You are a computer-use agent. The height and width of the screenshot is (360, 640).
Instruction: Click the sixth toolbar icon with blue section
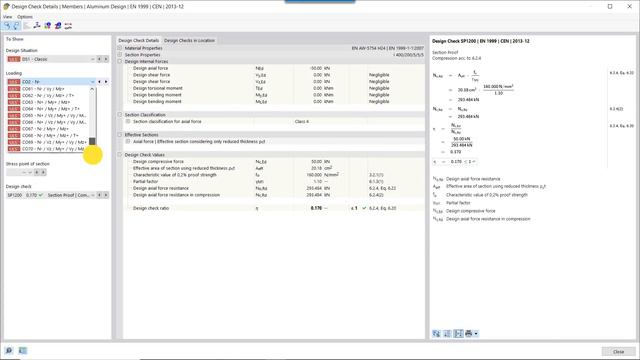58,26
